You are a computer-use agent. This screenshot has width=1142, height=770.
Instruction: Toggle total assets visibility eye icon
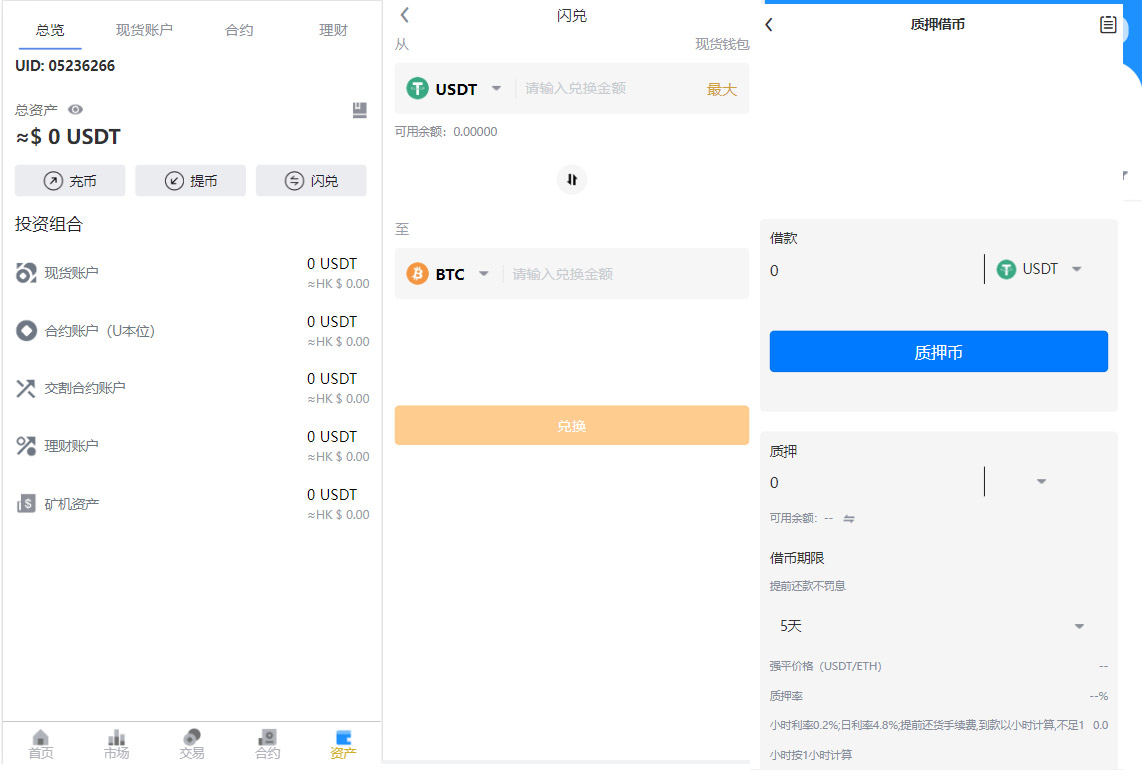click(x=75, y=110)
